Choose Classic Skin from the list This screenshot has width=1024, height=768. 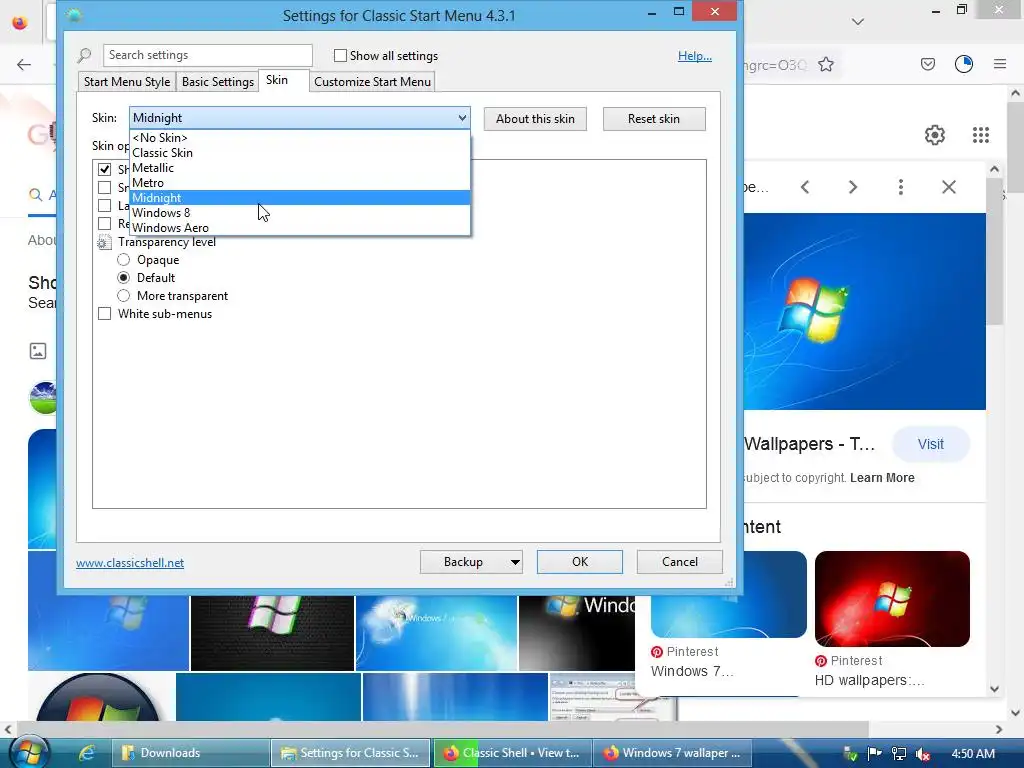[300, 153]
